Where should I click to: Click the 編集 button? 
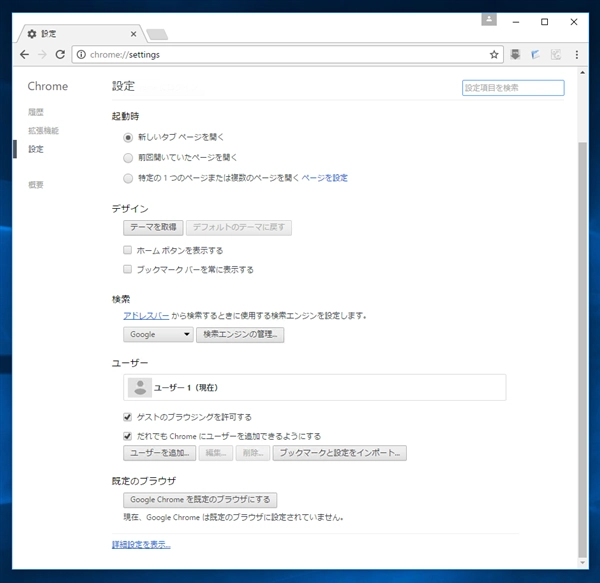[x=216, y=453]
